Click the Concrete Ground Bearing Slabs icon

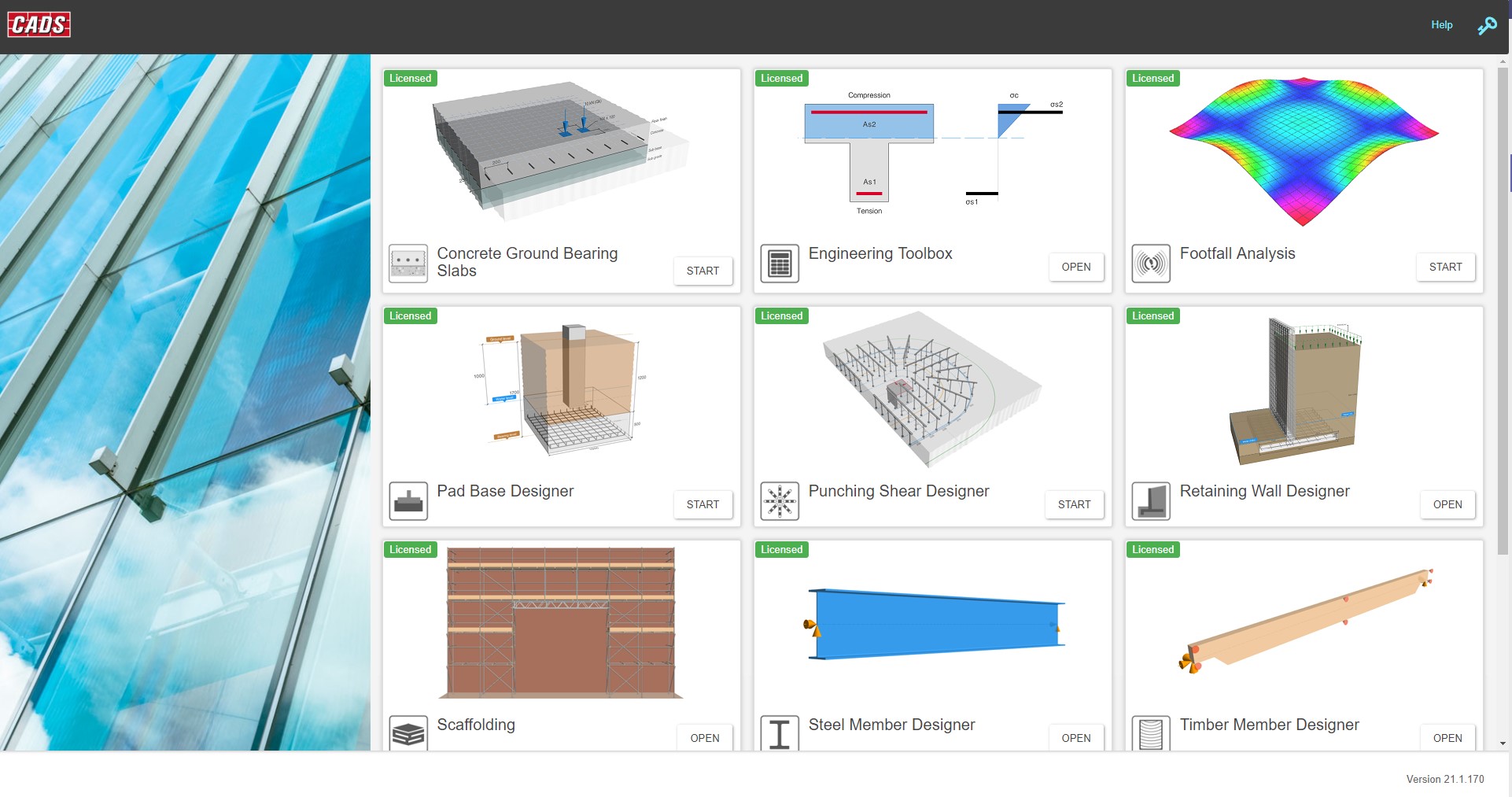click(408, 263)
